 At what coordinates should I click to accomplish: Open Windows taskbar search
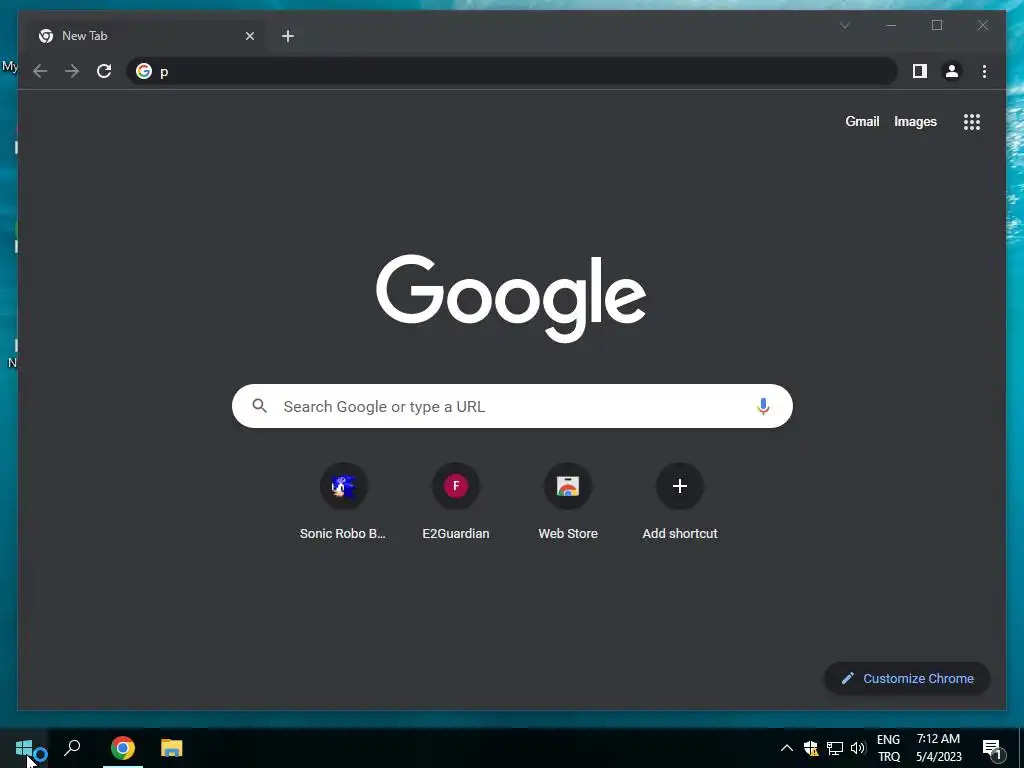coord(72,747)
